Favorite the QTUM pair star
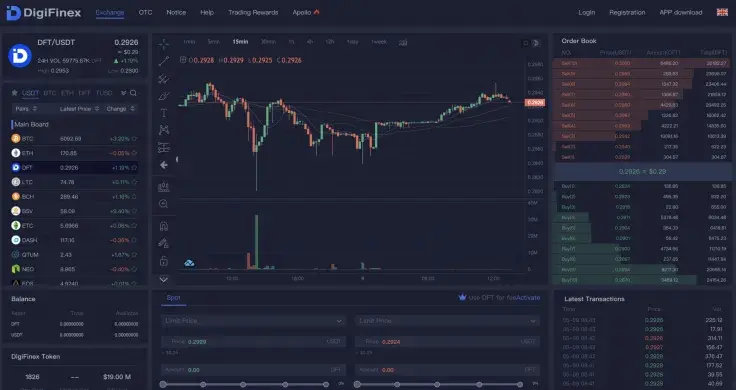The image size is (736, 390). [134, 255]
